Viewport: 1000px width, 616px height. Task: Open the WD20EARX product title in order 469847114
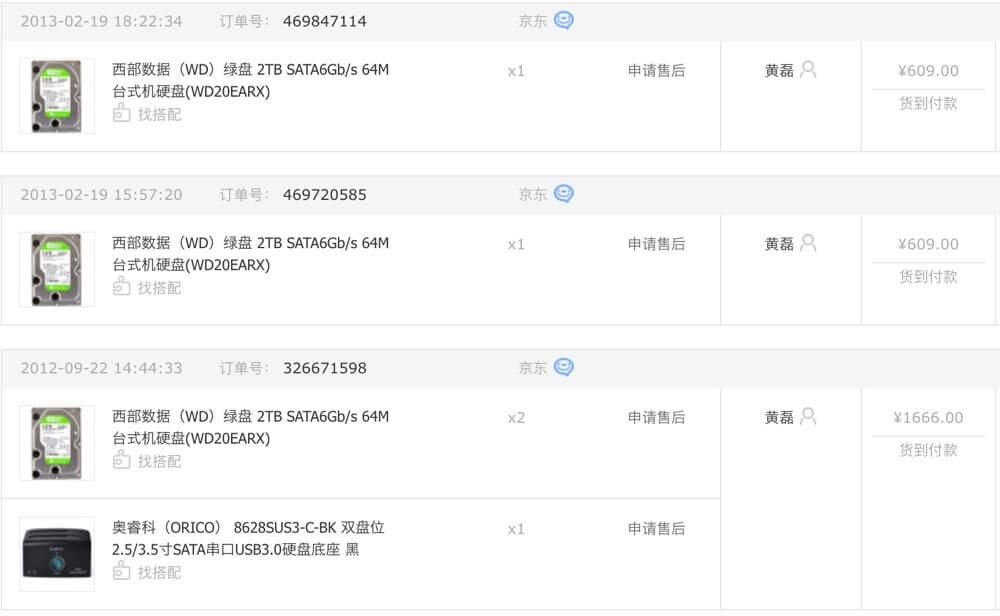(250, 81)
